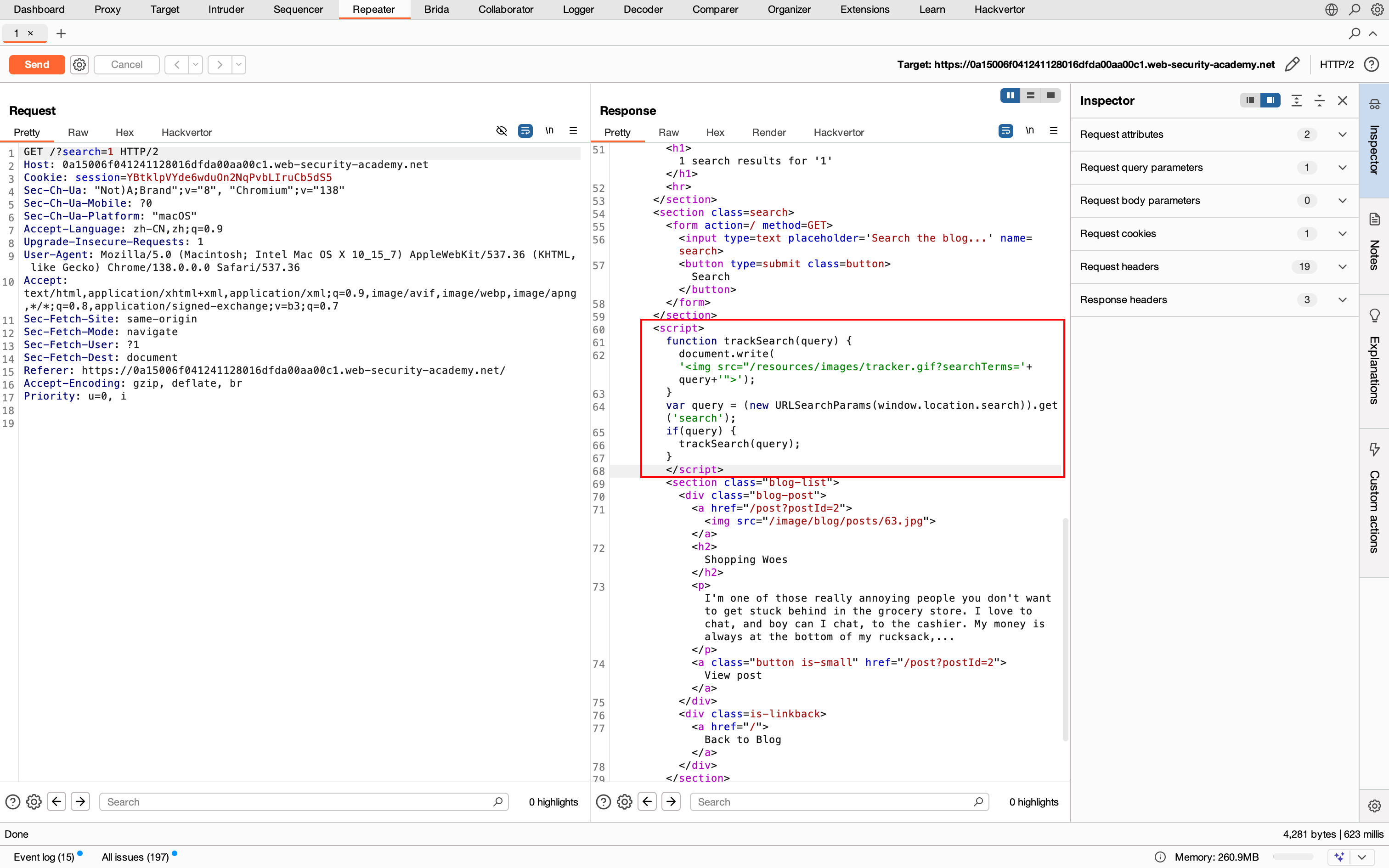Viewport: 1389px width, 868px height.
Task: Toggle word wrap in Response panel
Action: tap(1005, 131)
